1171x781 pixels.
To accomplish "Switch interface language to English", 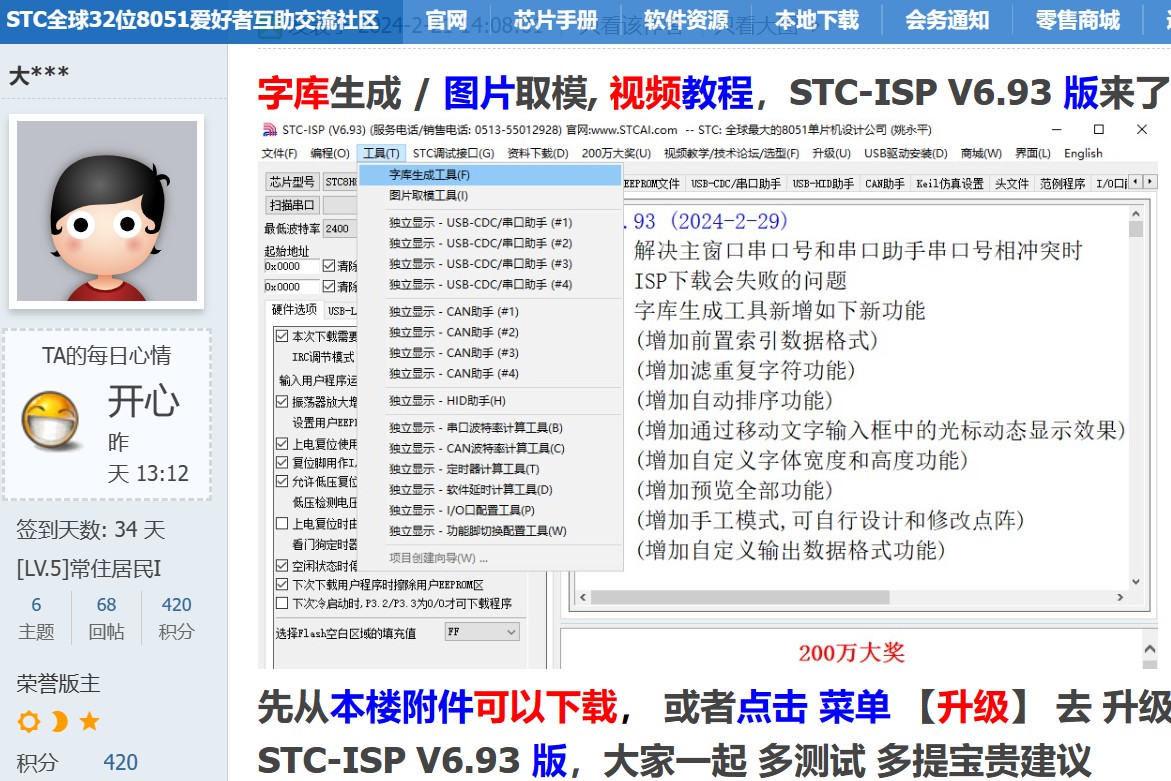I will (x=1083, y=153).
